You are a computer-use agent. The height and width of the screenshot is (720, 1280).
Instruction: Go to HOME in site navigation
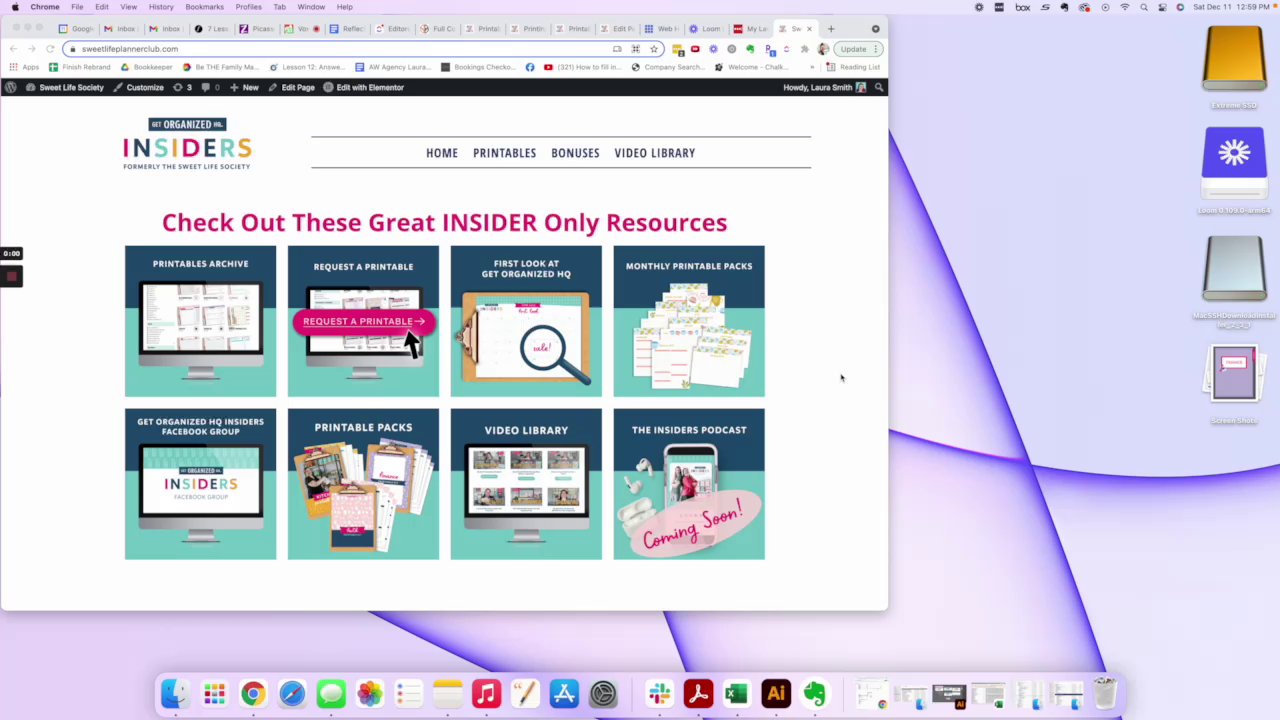(442, 153)
